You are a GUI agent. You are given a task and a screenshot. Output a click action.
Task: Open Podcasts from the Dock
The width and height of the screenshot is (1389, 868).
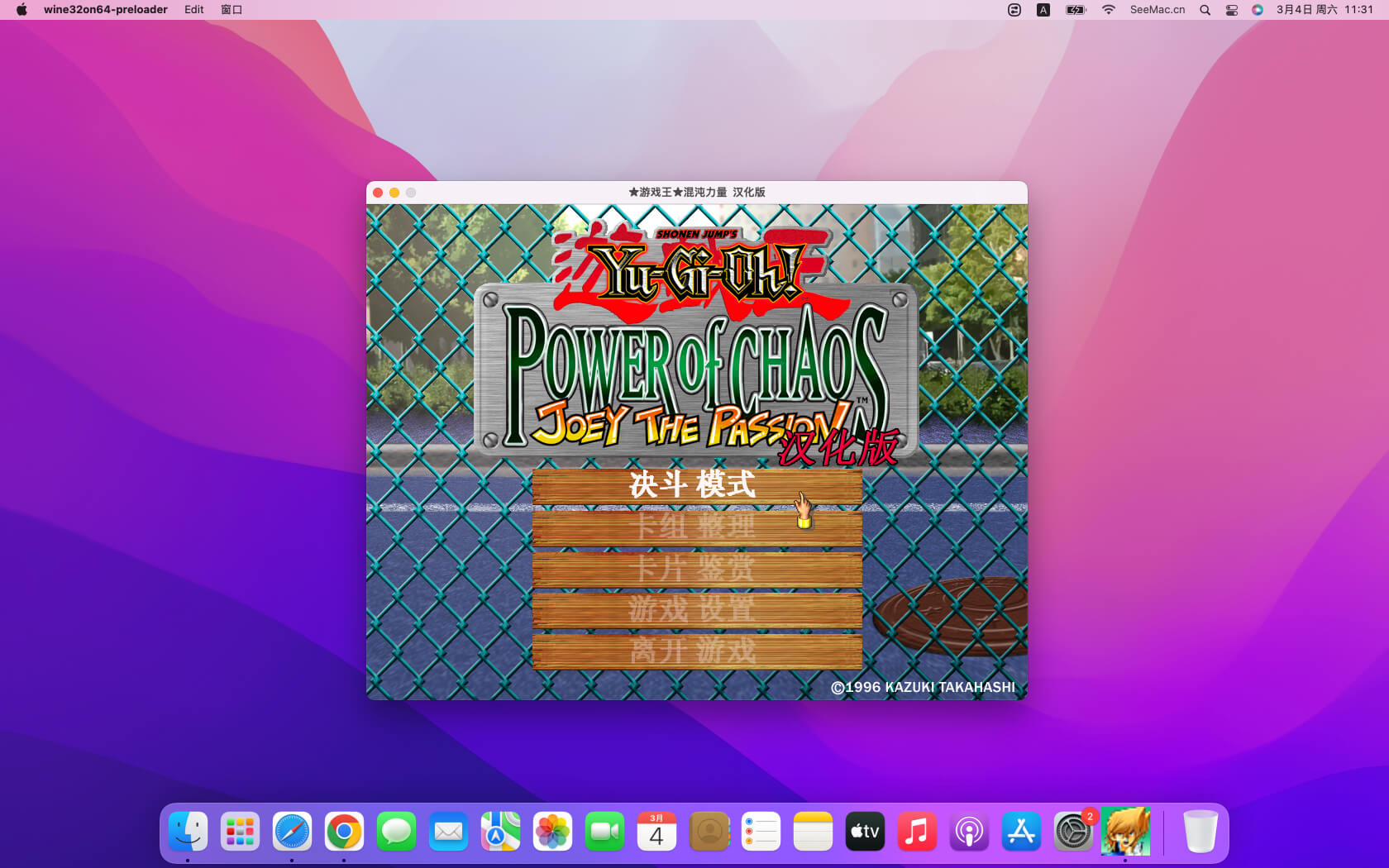point(969,831)
